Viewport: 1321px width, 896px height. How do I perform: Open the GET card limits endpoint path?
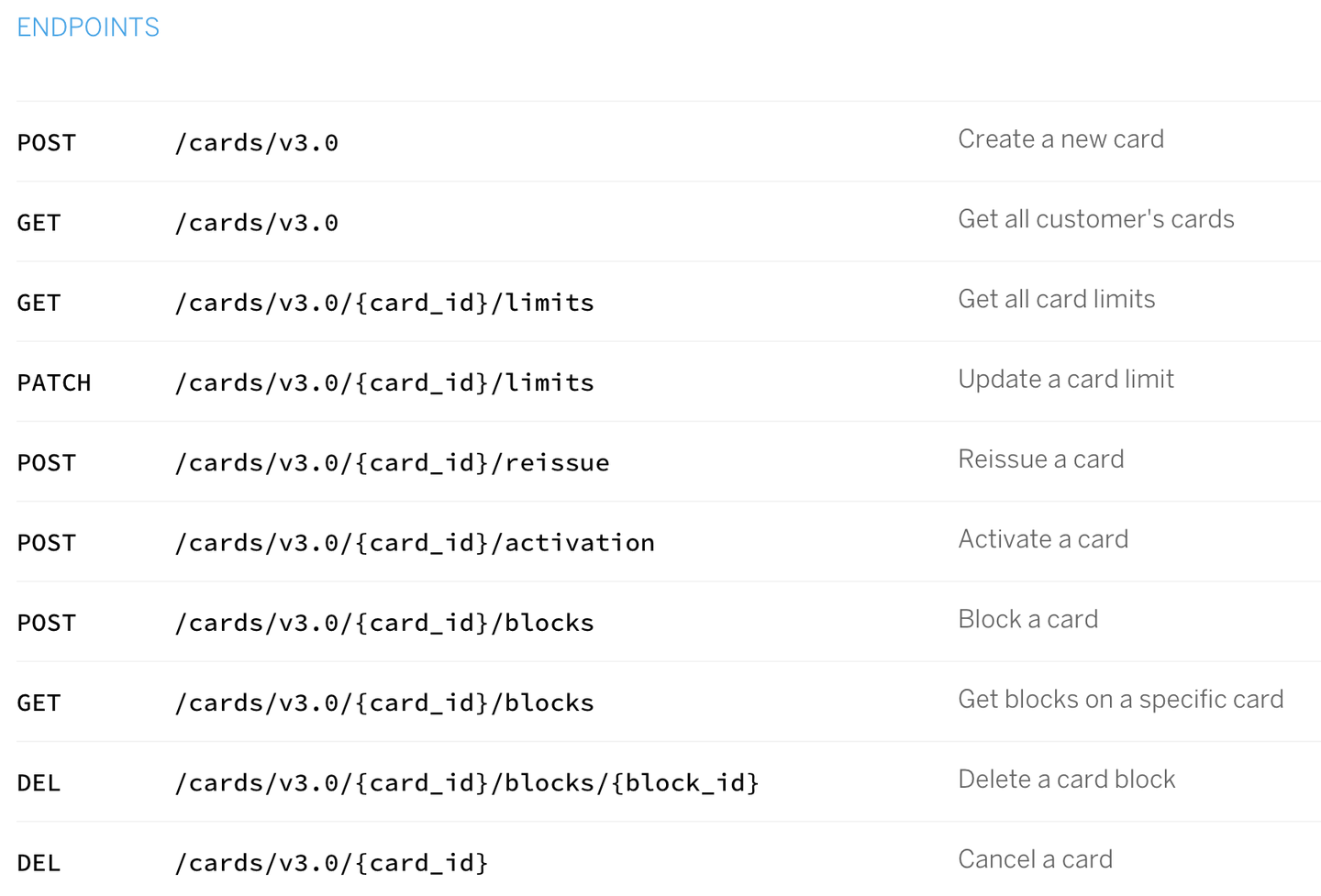pyautogui.click(x=384, y=303)
